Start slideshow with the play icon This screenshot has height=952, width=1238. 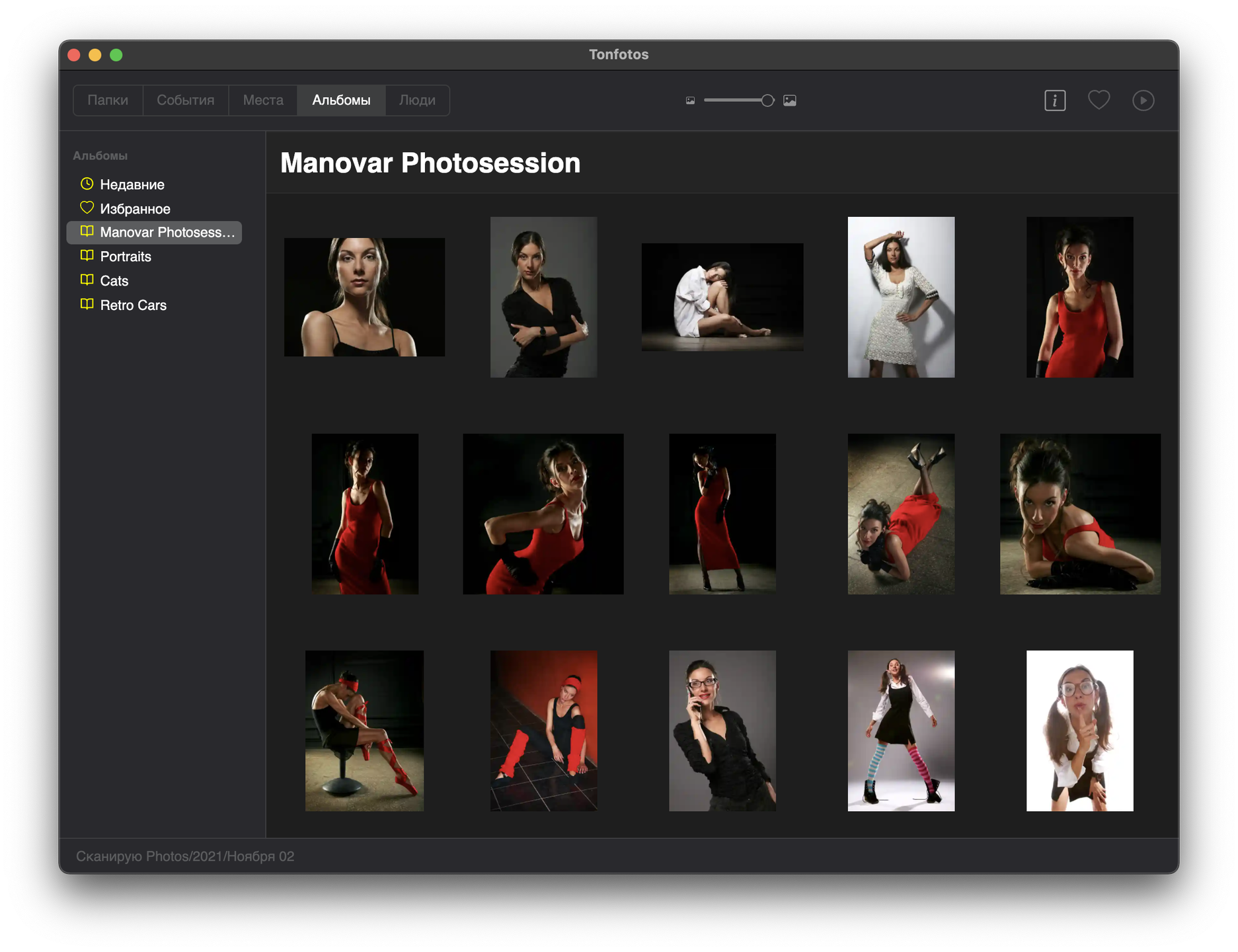[1143, 100]
